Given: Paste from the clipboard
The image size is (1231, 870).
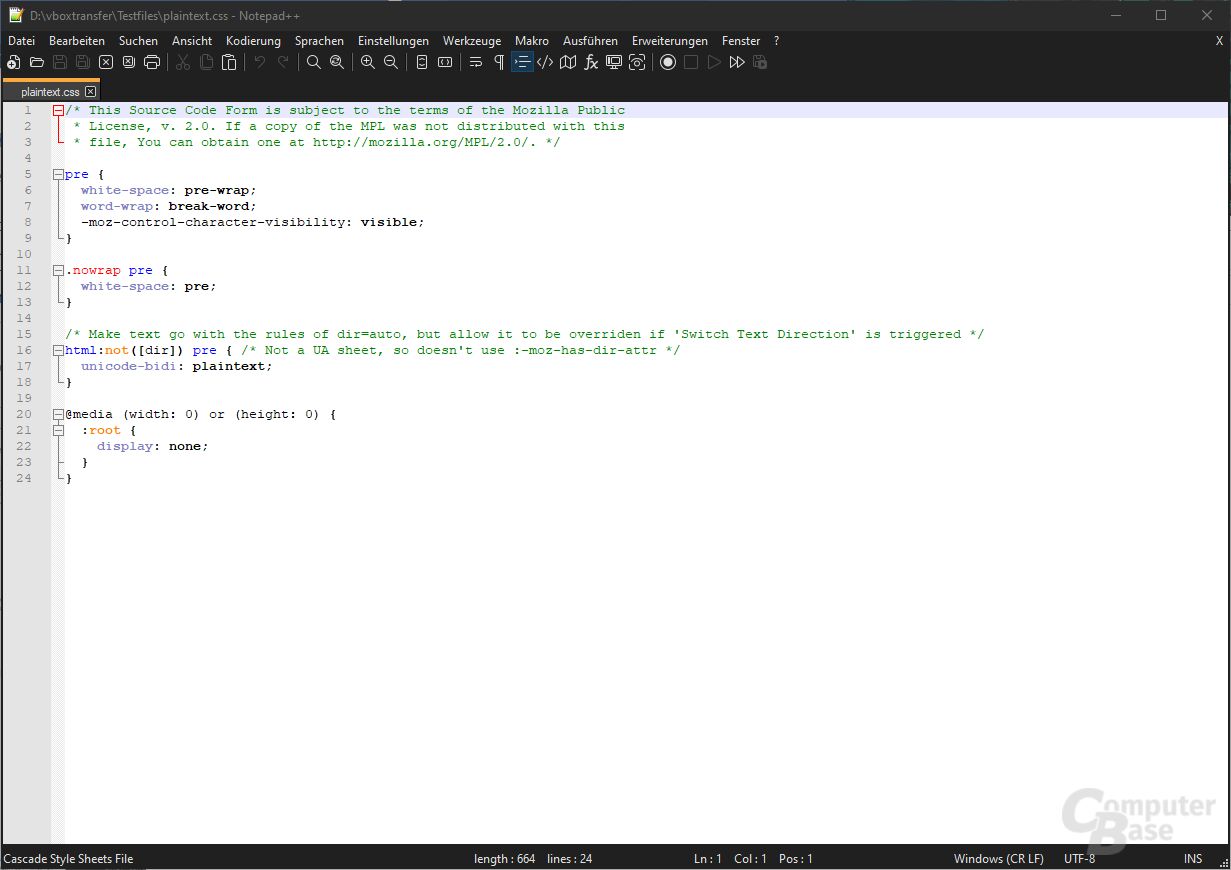Looking at the screenshot, I should (x=229, y=62).
